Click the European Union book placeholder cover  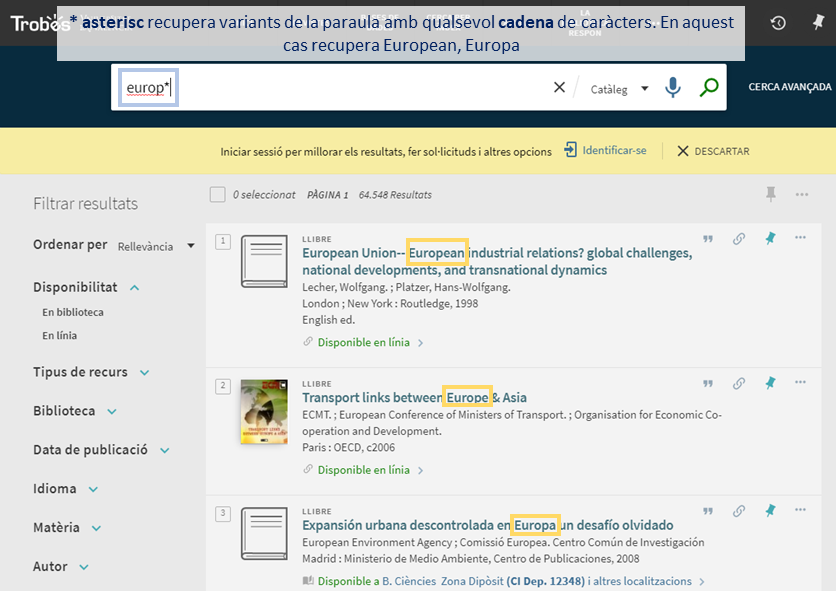[264, 261]
